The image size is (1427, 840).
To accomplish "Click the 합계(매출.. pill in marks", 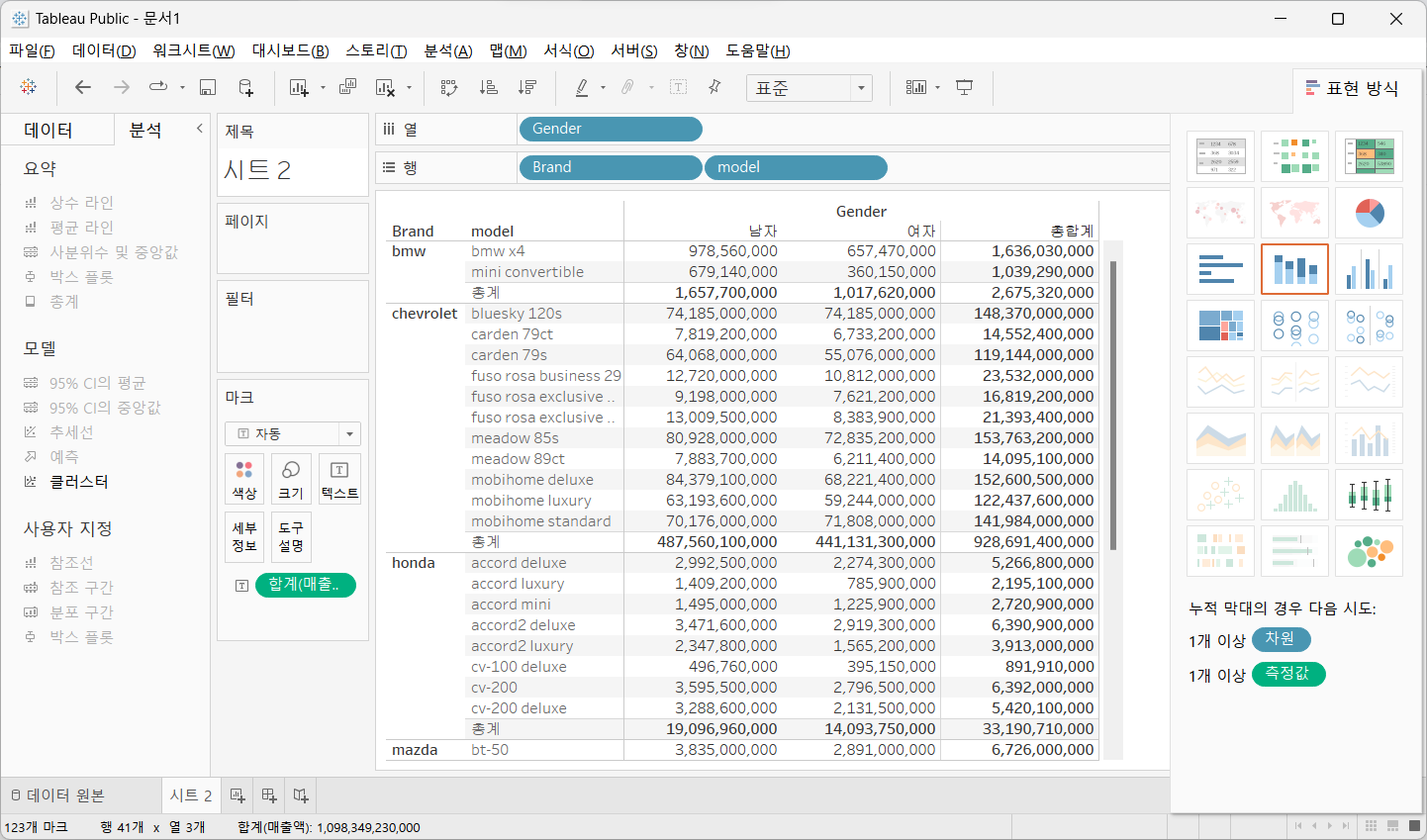I will pyautogui.click(x=306, y=585).
